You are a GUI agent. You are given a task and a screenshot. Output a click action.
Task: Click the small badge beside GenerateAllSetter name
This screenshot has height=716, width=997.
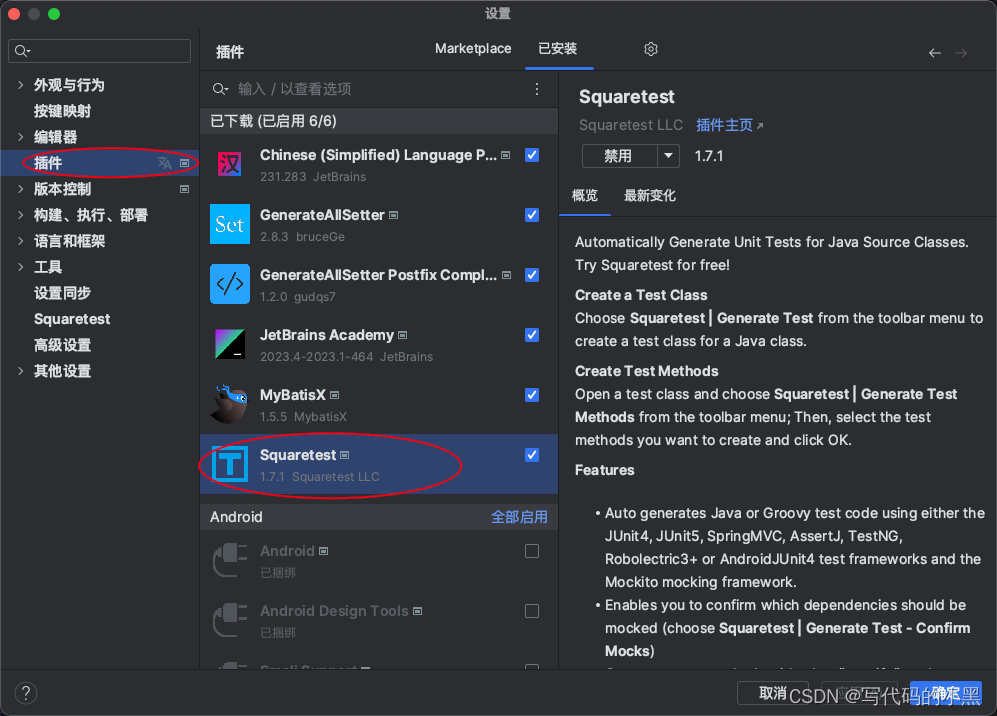[394, 216]
